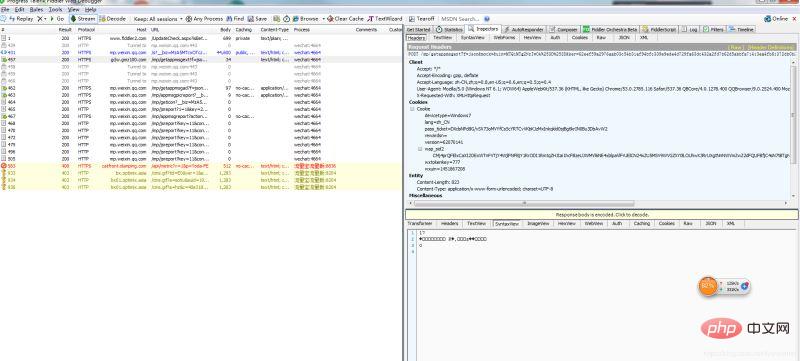Click the orange 82% floating widget
The image size is (800, 361).
point(708,286)
